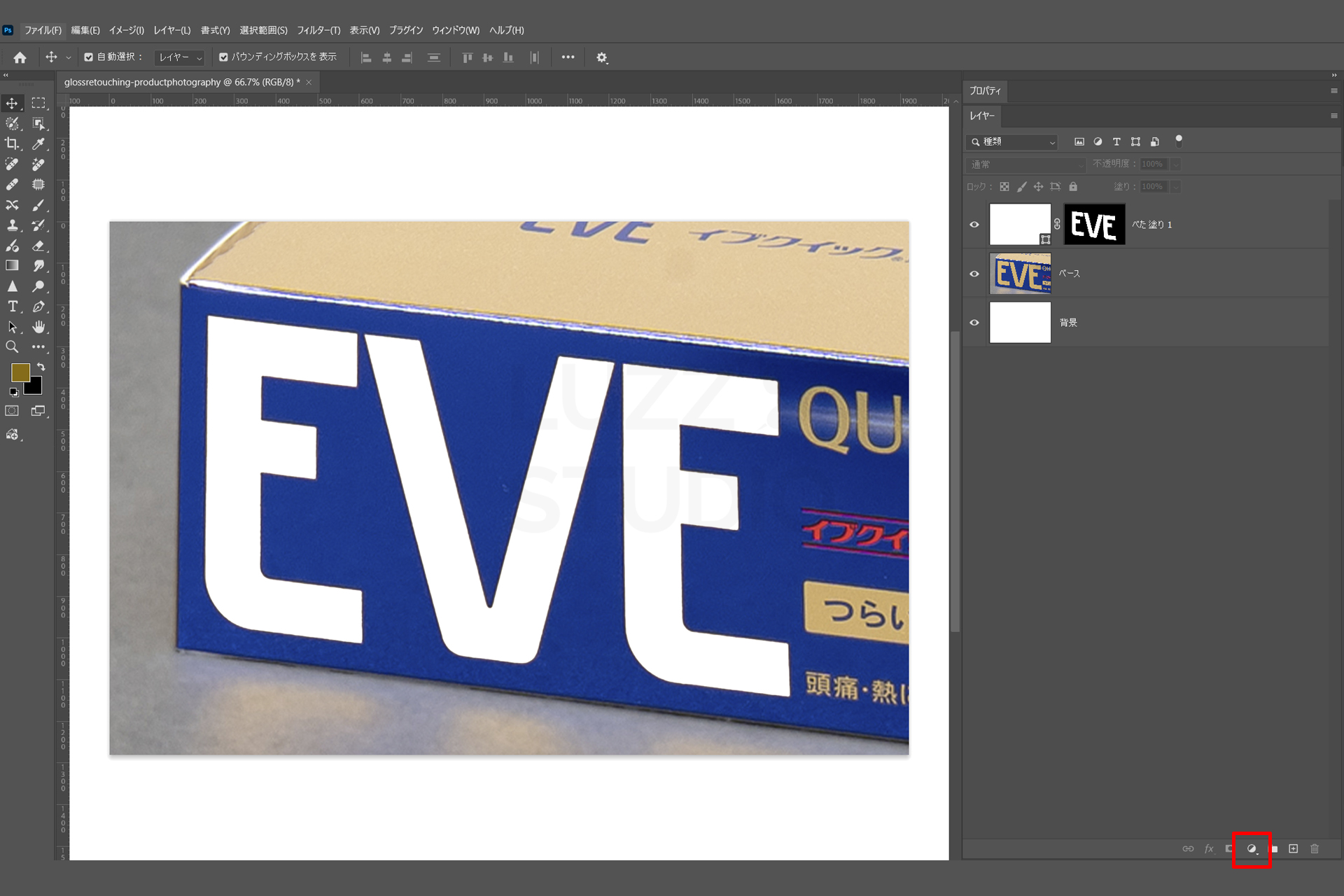The width and height of the screenshot is (1344, 896).
Task: Toggle the 自動選択 checkbox
Action: pyautogui.click(x=89, y=57)
